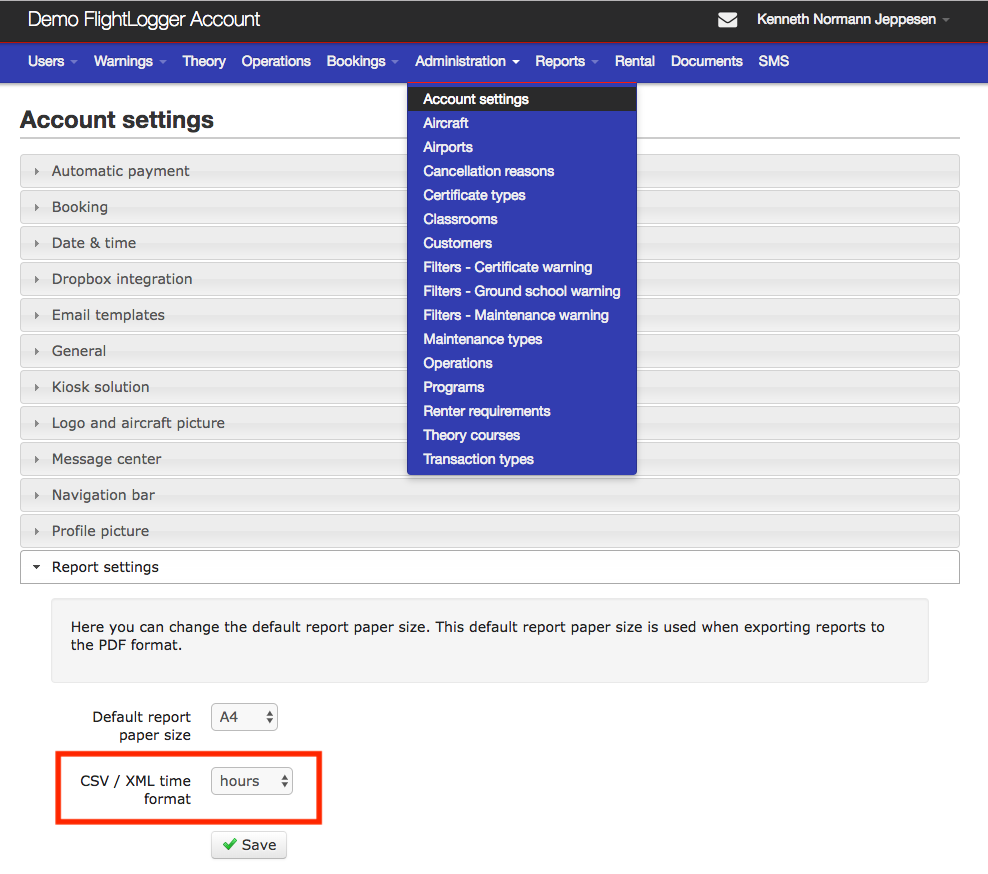The width and height of the screenshot is (988, 874).
Task: Open Cancellation reasons menu entry
Action: tap(522, 171)
